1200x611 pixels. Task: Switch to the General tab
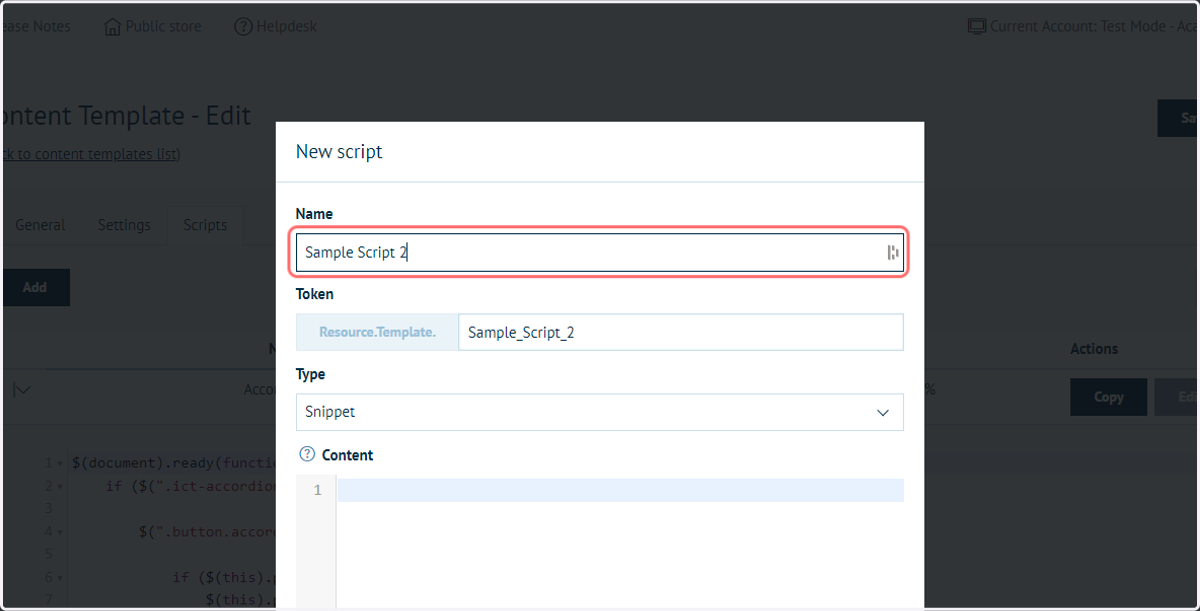pos(40,225)
